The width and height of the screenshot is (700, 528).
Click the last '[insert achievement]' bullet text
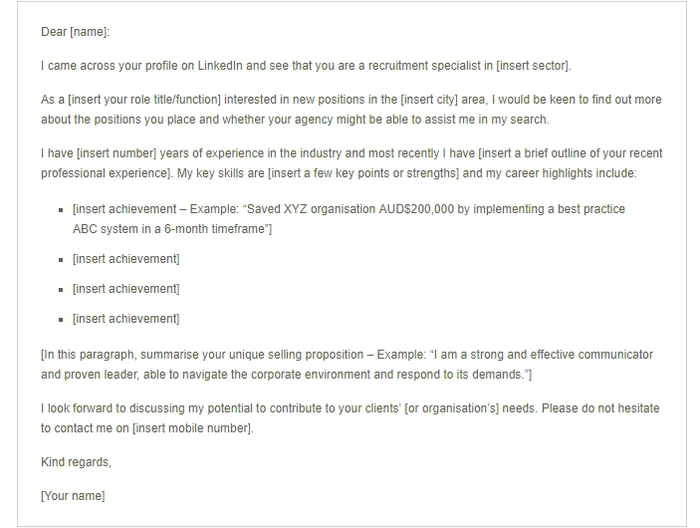(x=126, y=319)
